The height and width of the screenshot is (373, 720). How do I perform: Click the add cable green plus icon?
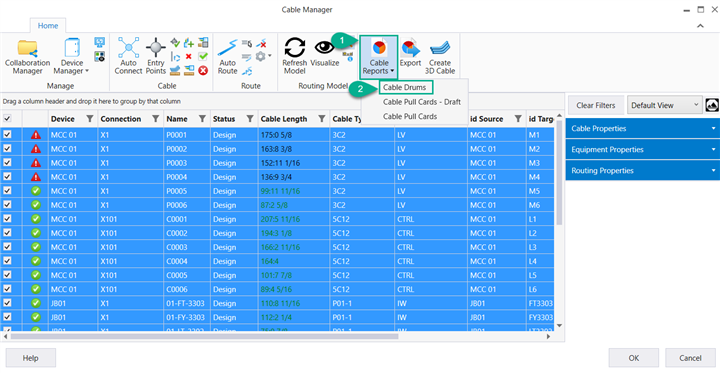click(188, 43)
